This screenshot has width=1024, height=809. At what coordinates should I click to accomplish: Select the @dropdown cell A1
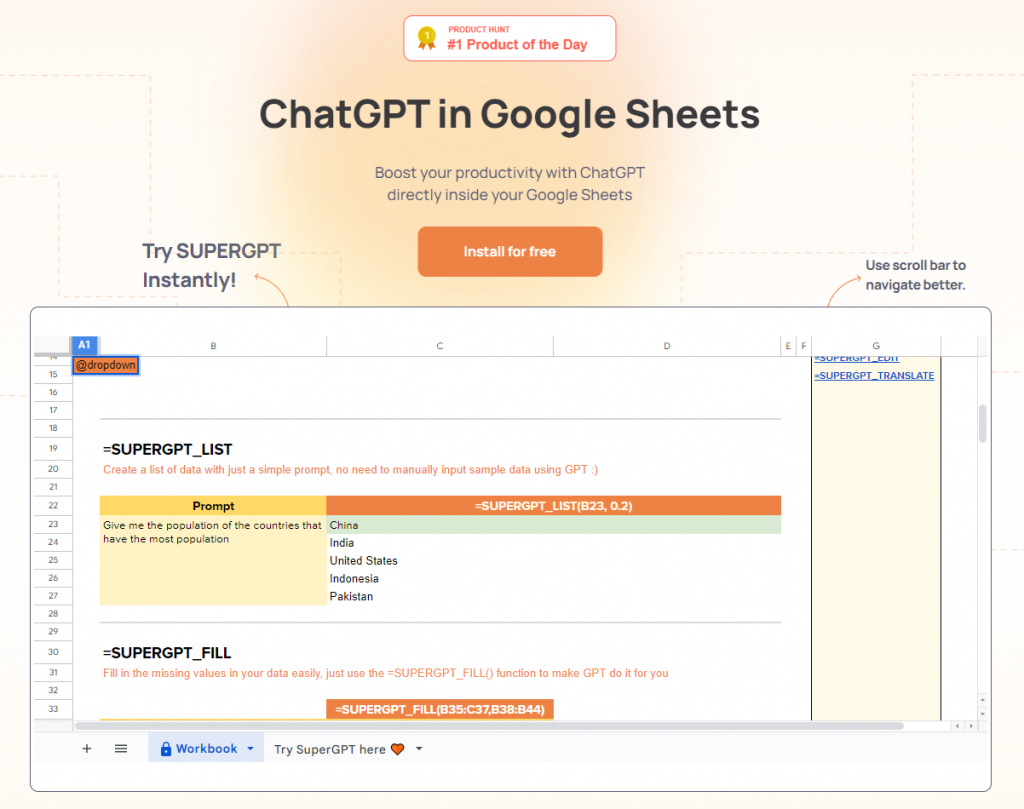(106, 365)
